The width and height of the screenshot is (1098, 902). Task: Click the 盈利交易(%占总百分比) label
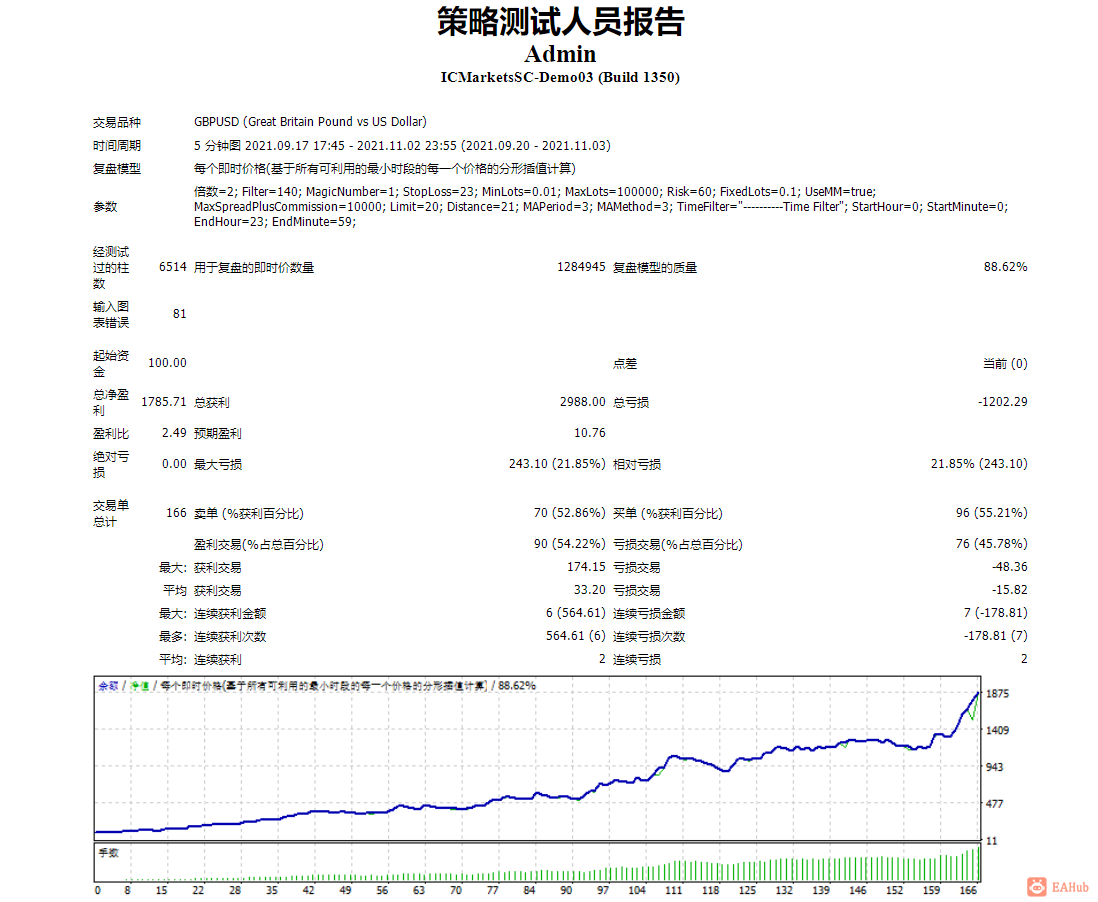click(x=258, y=545)
